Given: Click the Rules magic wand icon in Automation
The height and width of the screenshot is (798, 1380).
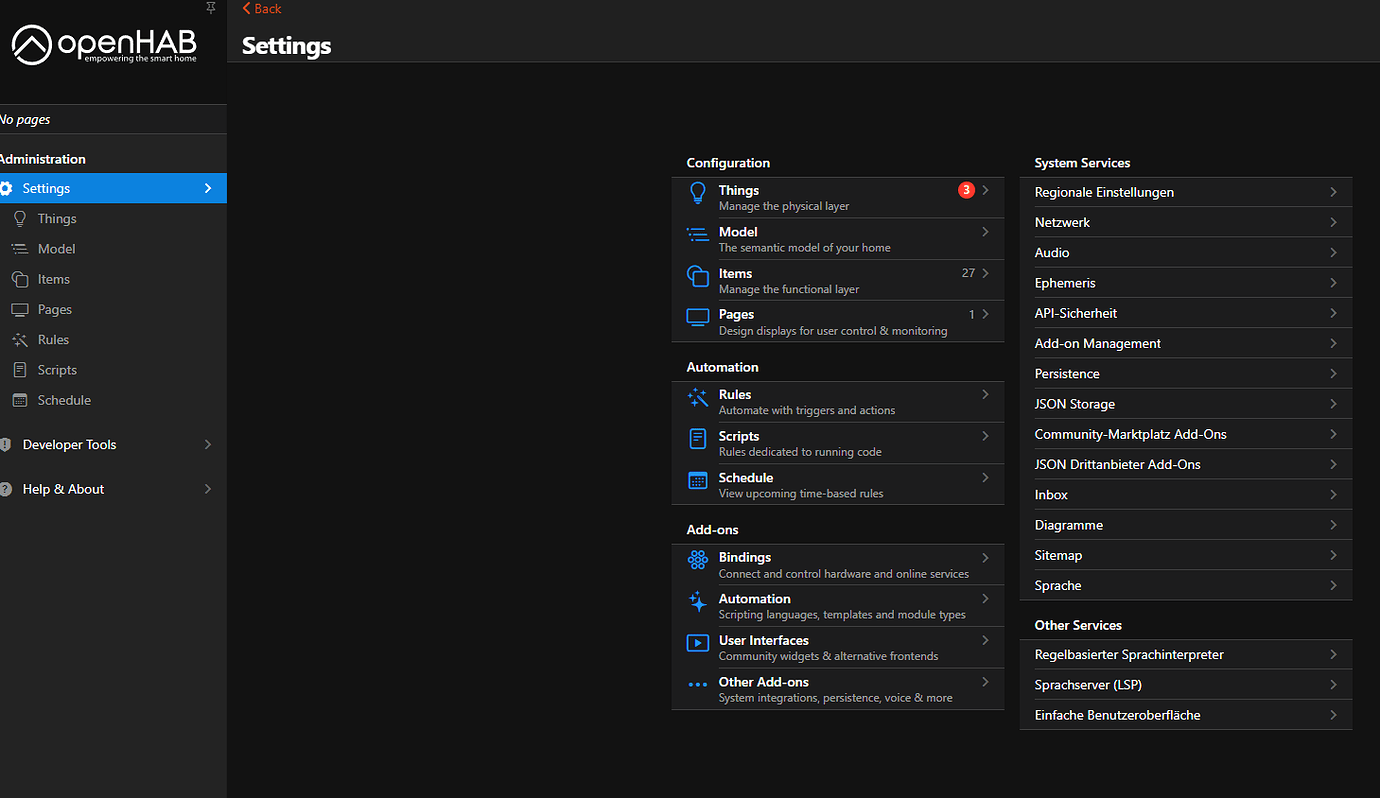Looking at the screenshot, I should (697, 399).
